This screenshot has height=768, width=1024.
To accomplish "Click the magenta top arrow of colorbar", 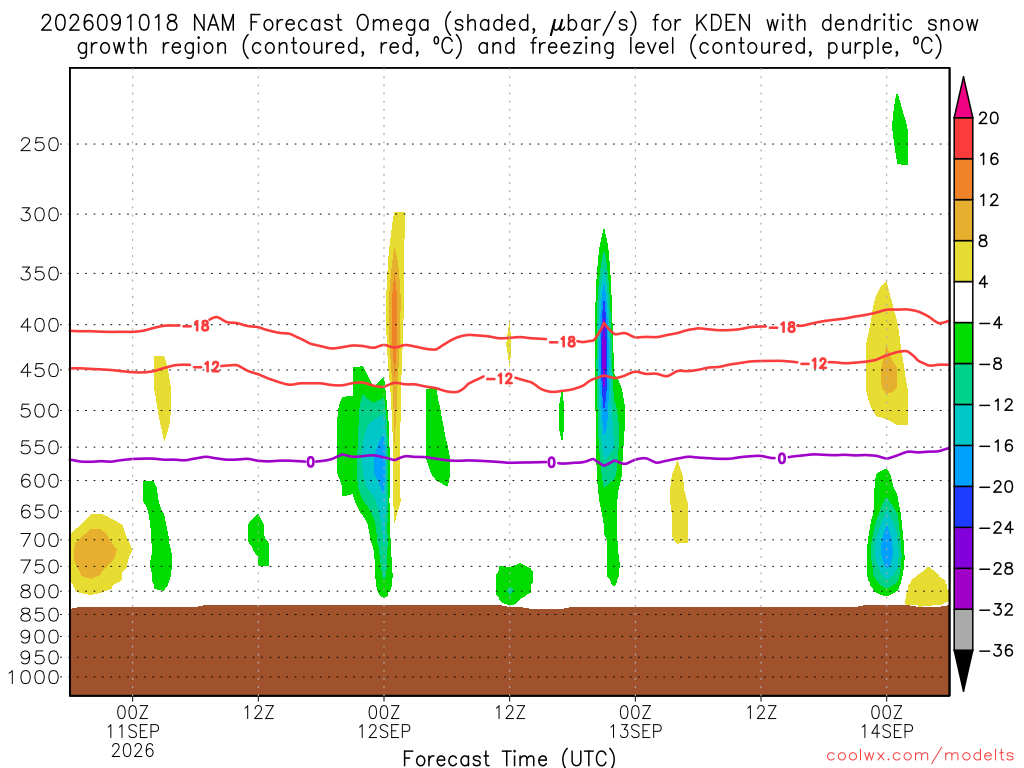I will (x=963, y=97).
